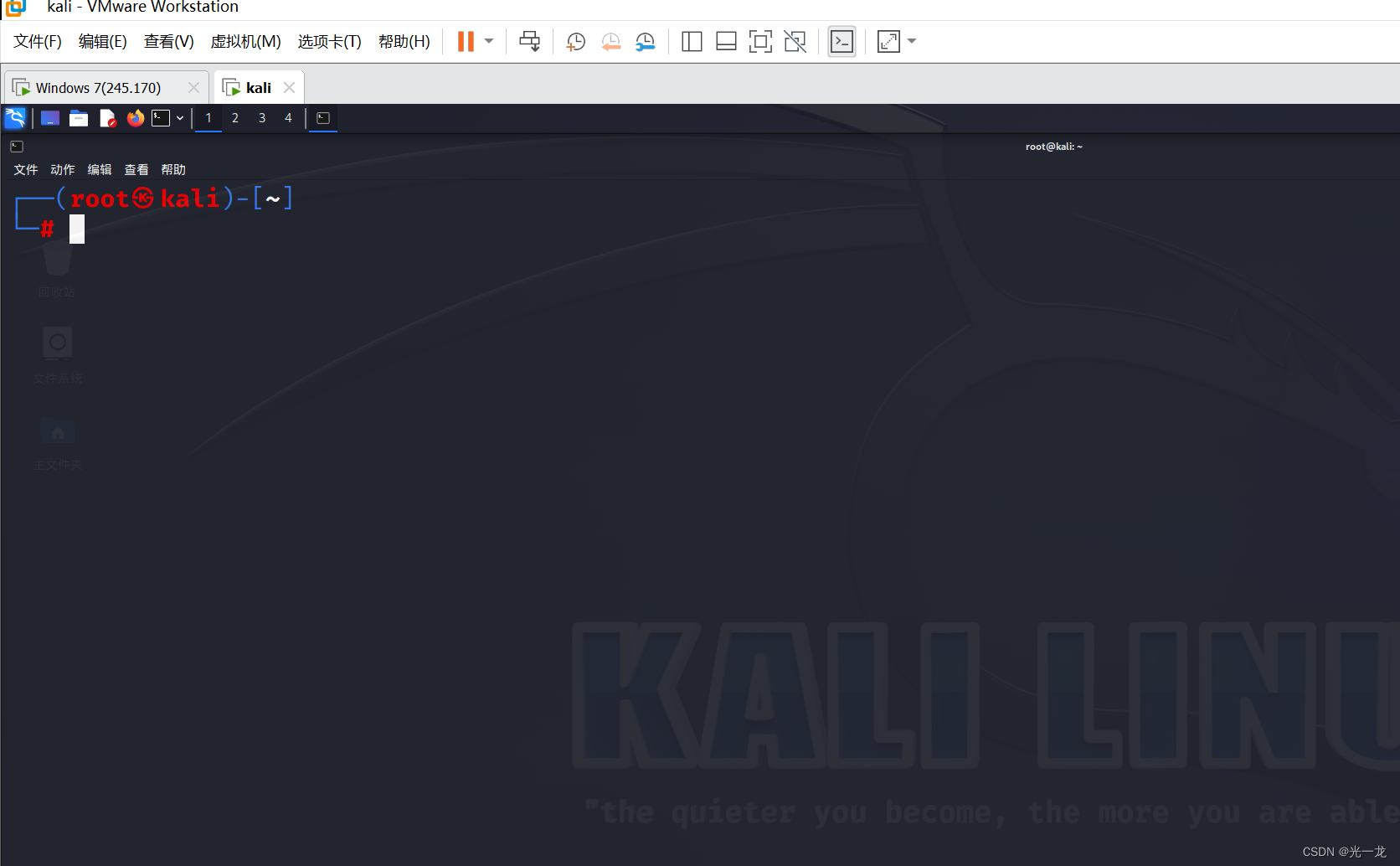
Task: Open the terminal 查看 menu
Action: pos(136,170)
